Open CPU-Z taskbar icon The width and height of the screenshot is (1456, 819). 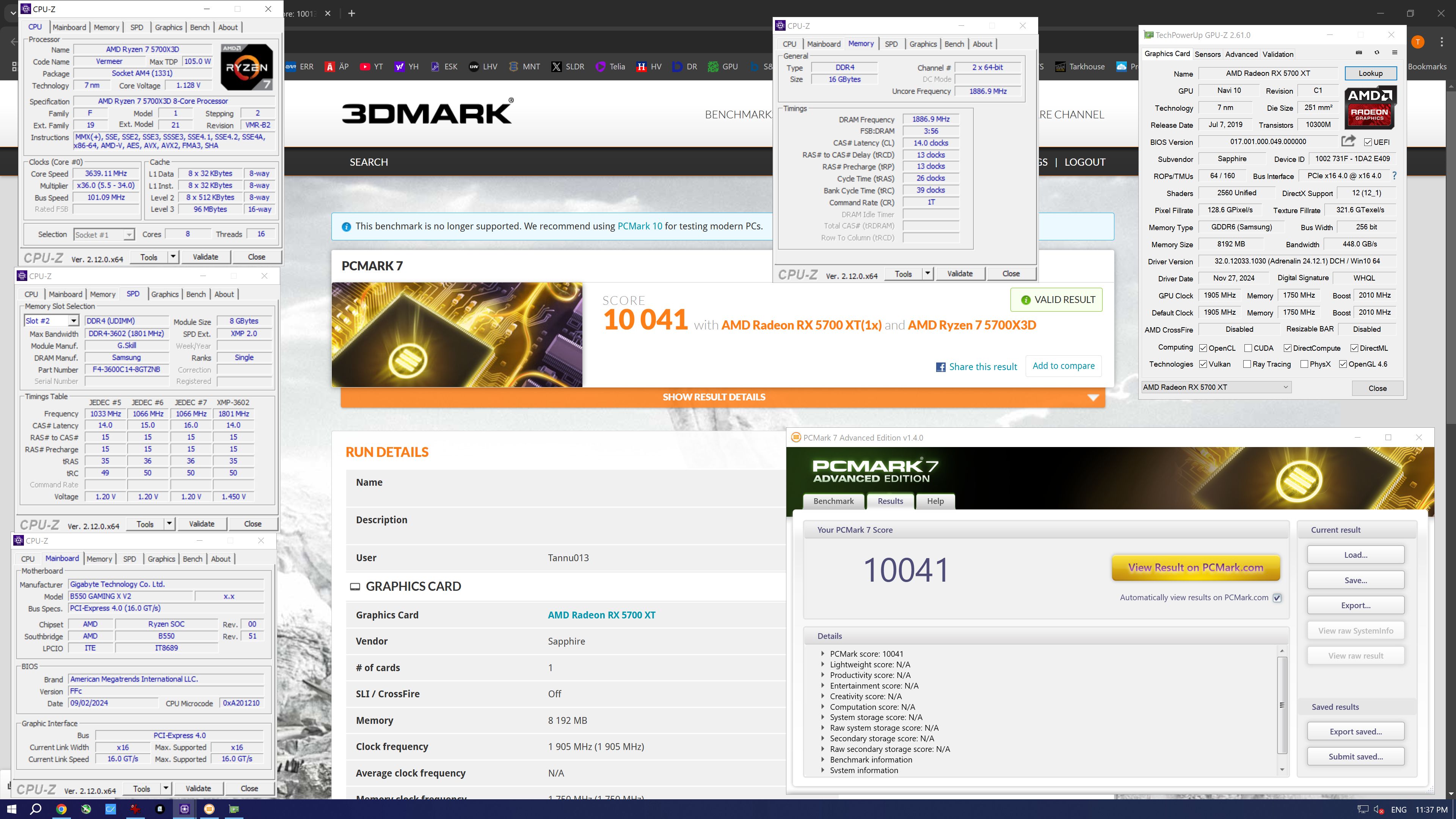point(184,809)
